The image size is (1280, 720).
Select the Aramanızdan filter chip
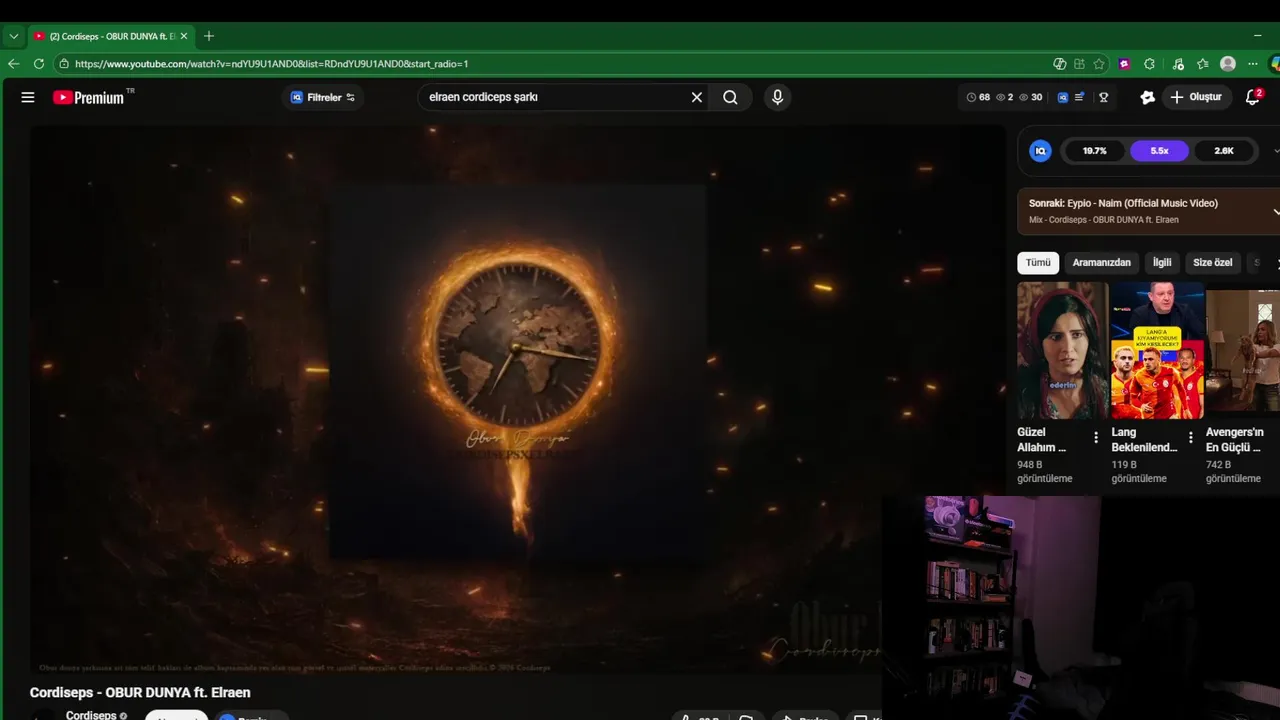(1101, 262)
